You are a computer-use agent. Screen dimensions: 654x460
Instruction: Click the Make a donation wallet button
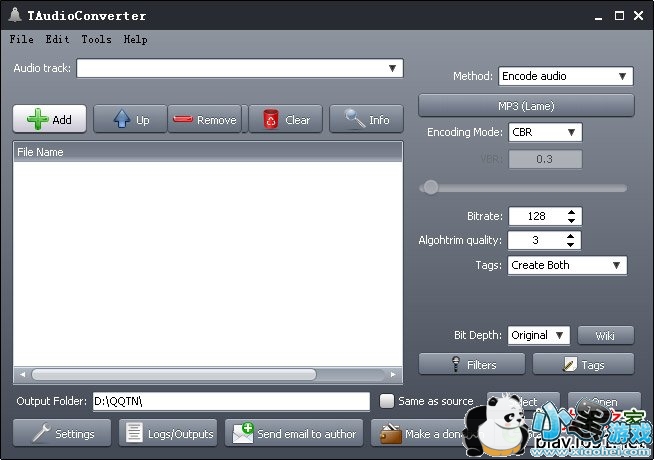click(x=421, y=433)
